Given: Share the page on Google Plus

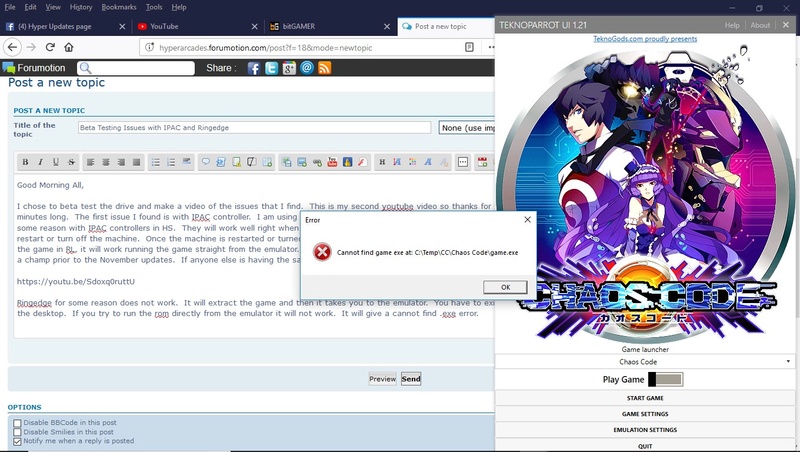Looking at the screenshot, I should [x=289, y=68].
